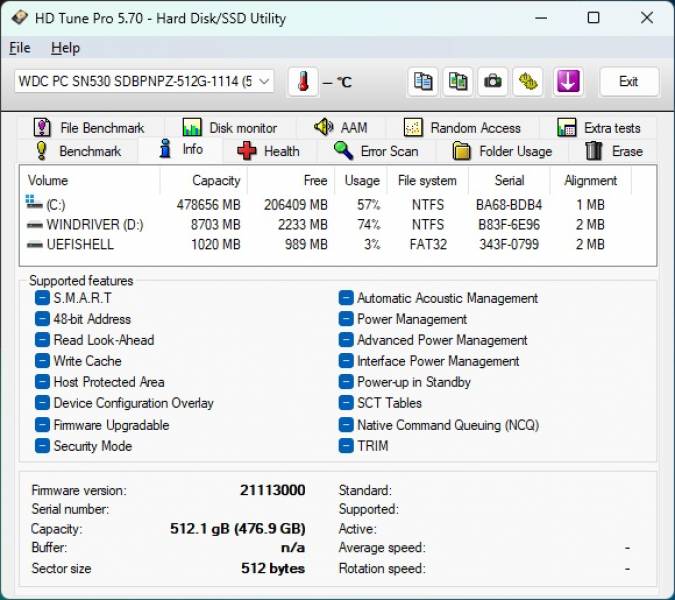The width and height of the screenshot is (675, 600).
Task: Toggle the TRIM checkbox
Action: pyautogui.click(x=346, y=446)
